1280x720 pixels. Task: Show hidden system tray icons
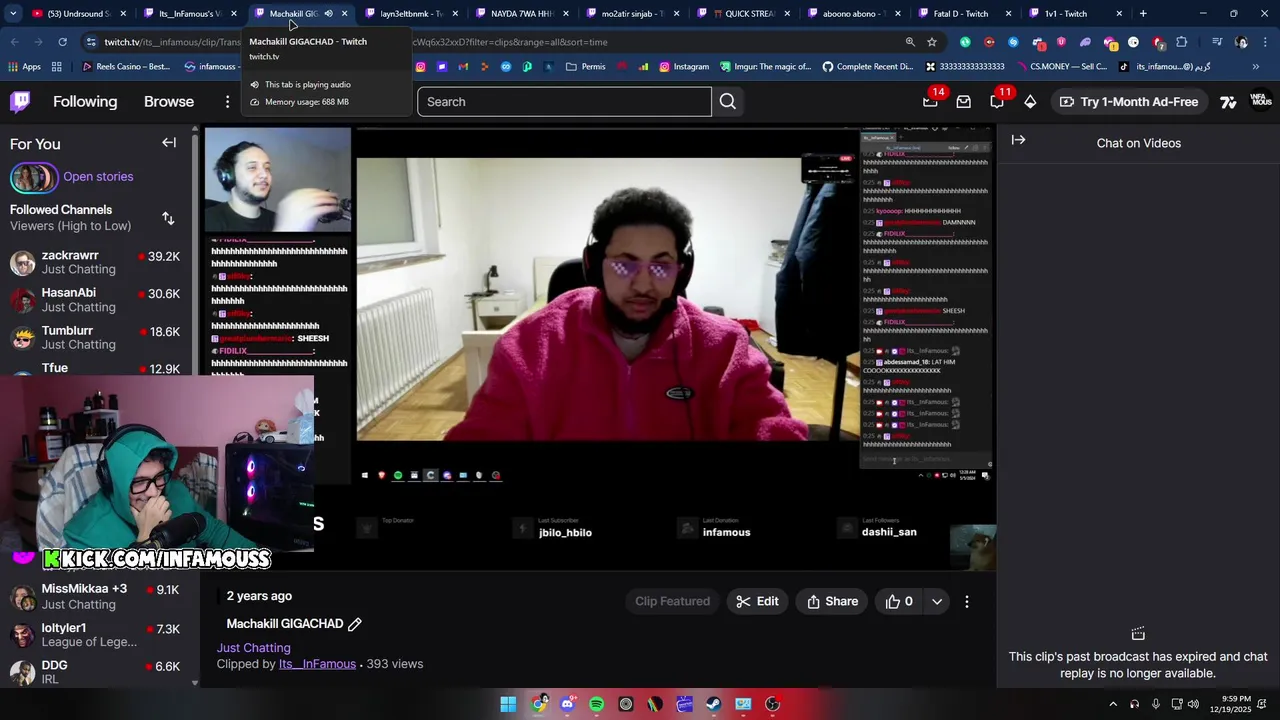point(1113,704)
